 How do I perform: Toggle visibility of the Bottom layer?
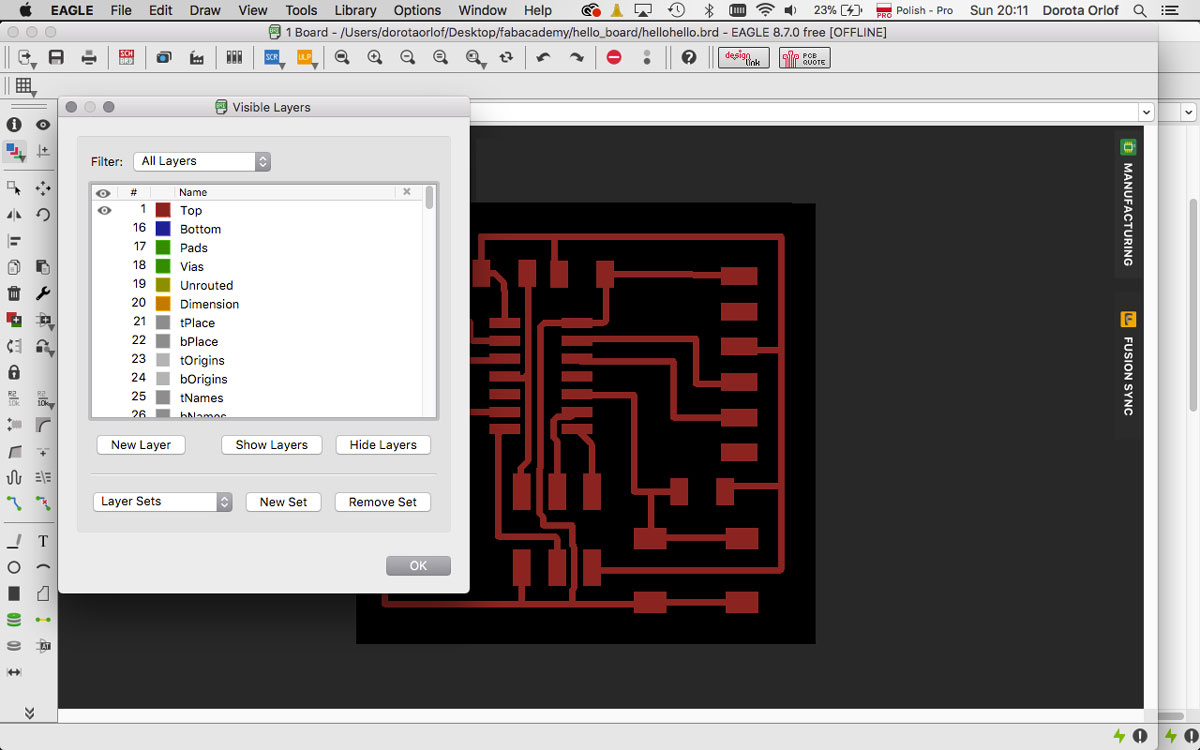coord(104,229)
